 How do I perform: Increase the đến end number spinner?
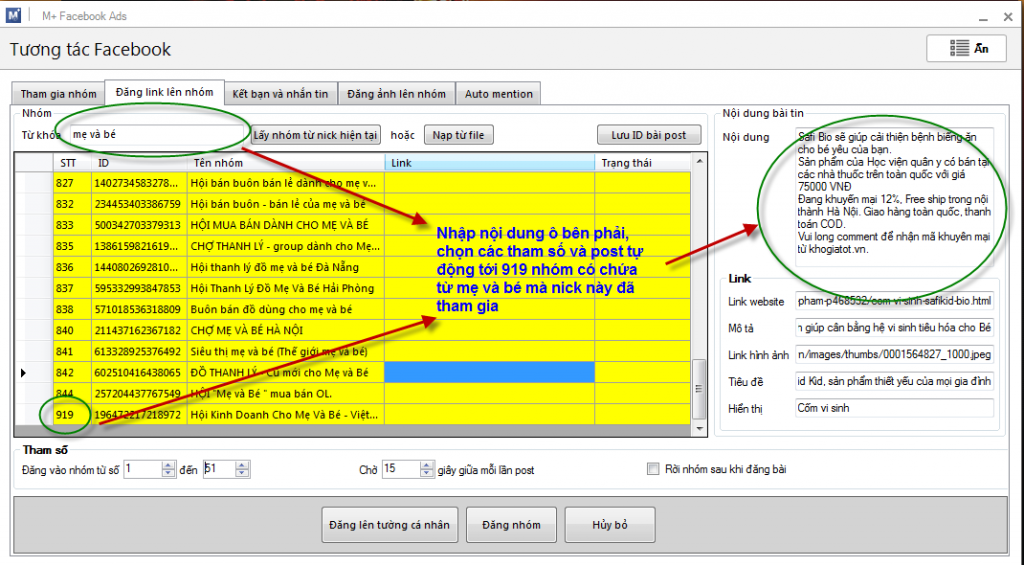tap(242, 465)
